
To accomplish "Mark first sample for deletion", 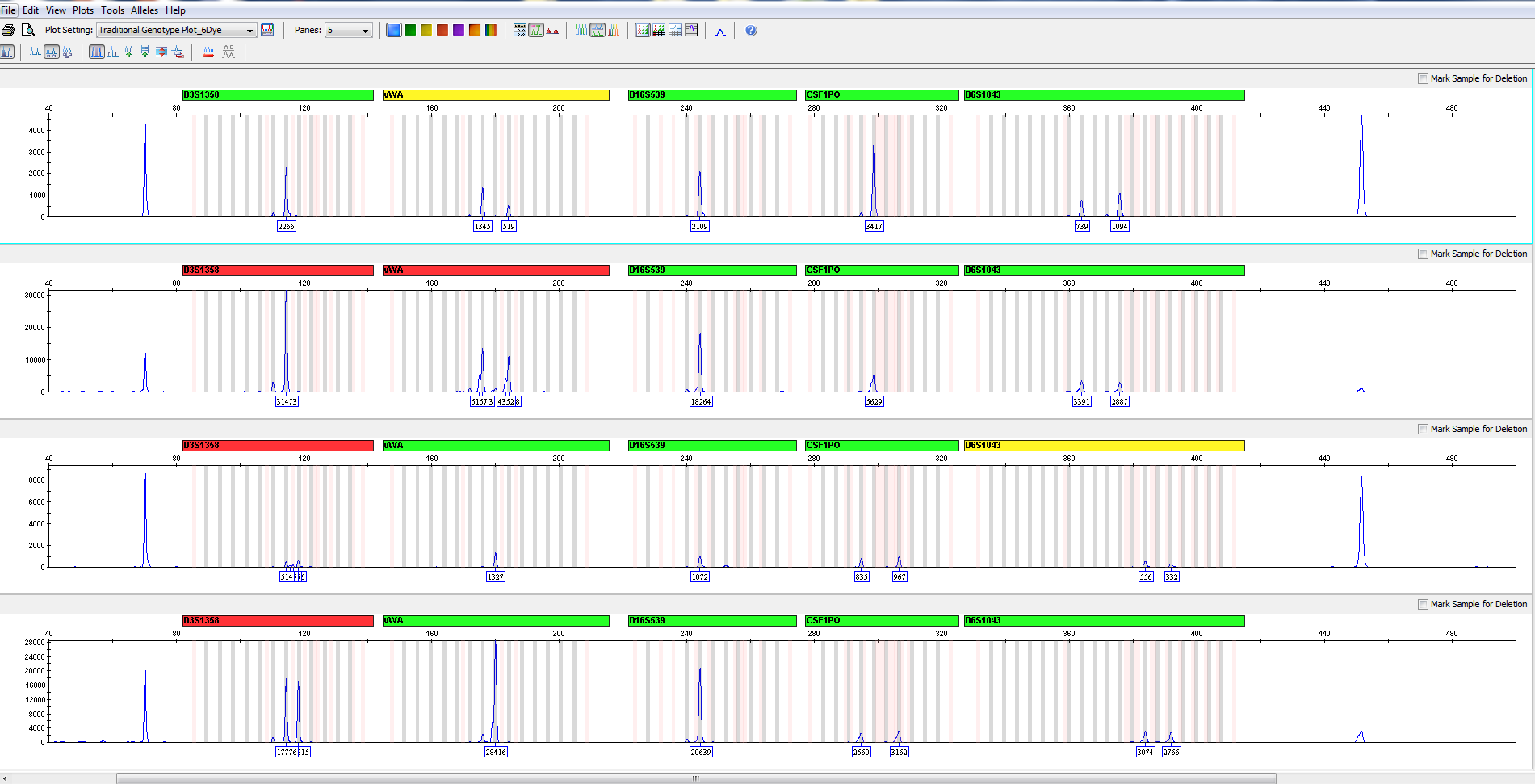I will 1423,78.
